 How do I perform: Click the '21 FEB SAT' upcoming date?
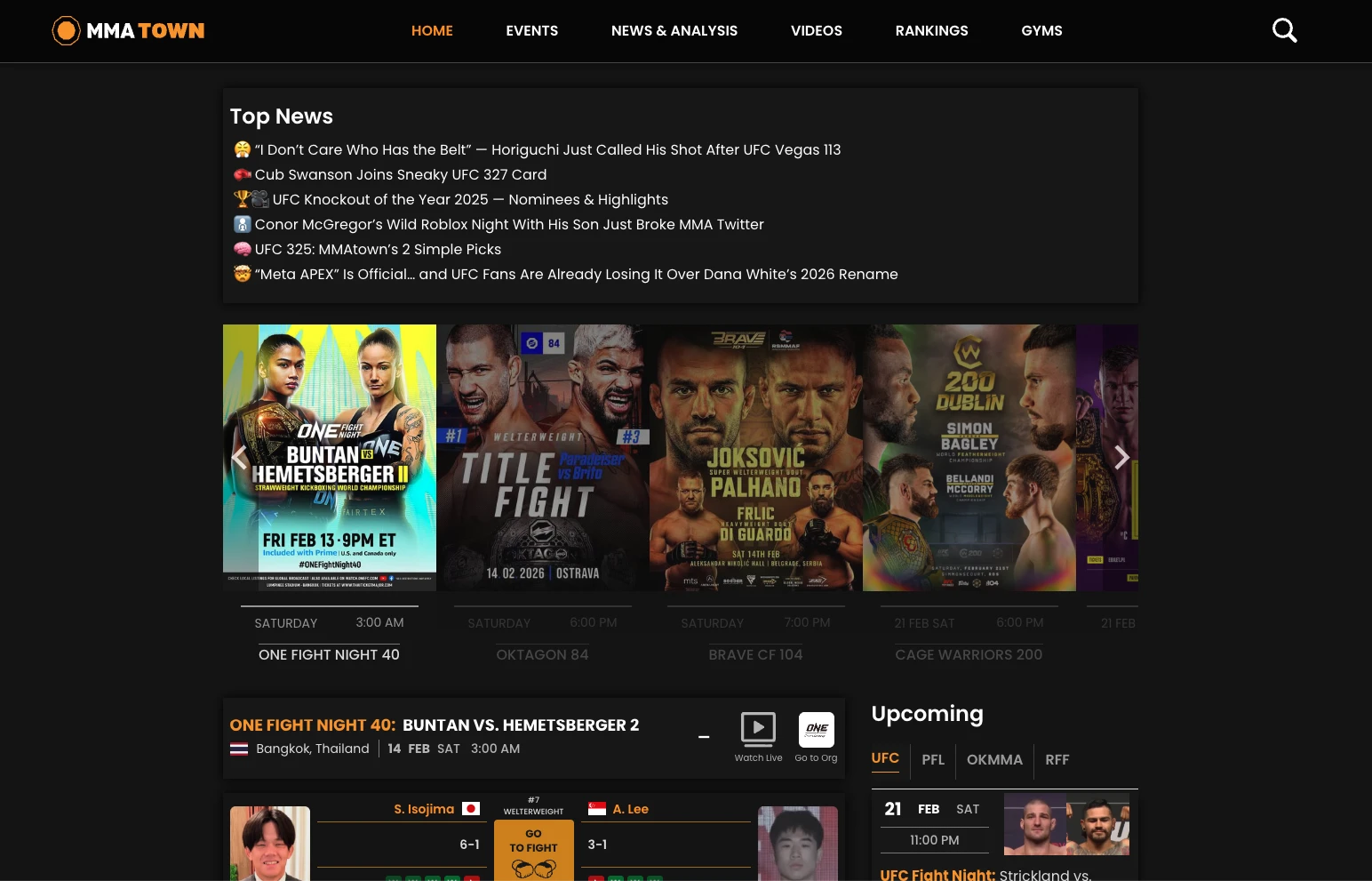(932, 809)
